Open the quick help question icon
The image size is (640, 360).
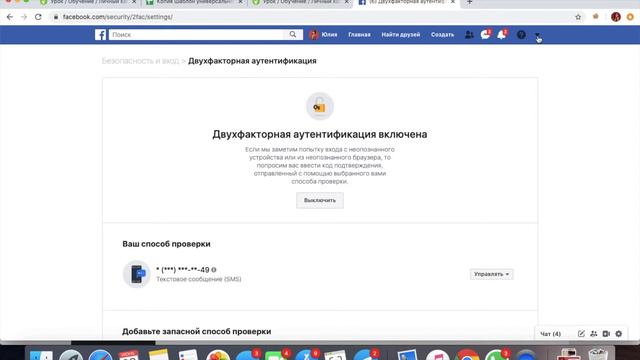[x=521, y=35]
